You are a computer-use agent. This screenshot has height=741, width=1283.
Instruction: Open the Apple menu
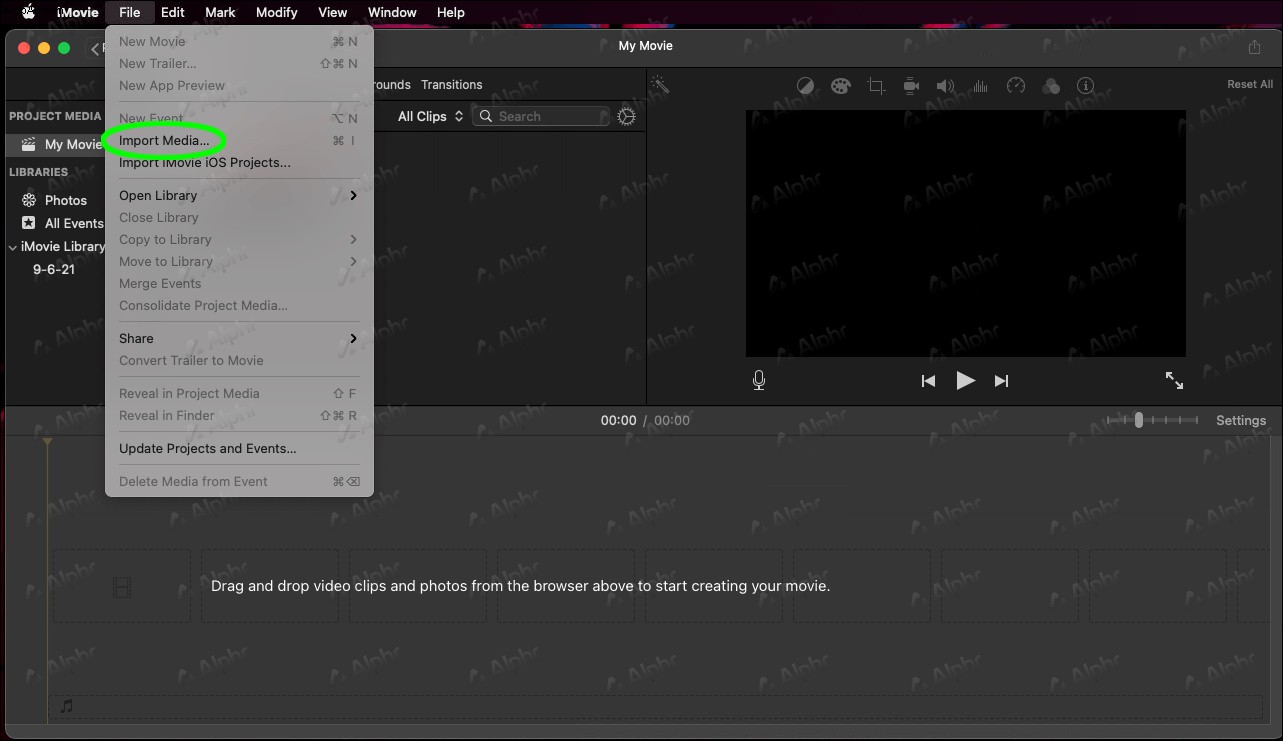[29, 12]
